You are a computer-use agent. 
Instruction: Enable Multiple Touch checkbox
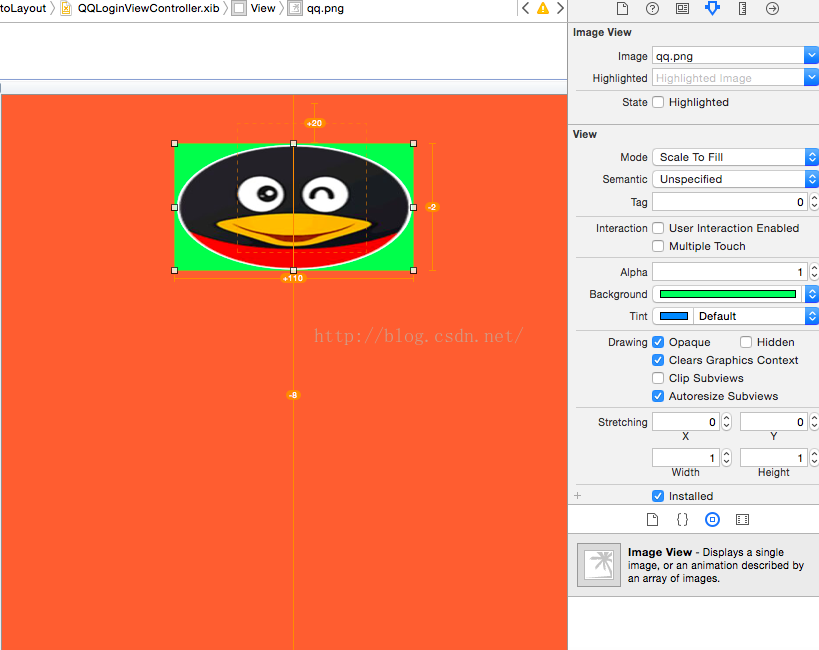(x=658, y=246)
